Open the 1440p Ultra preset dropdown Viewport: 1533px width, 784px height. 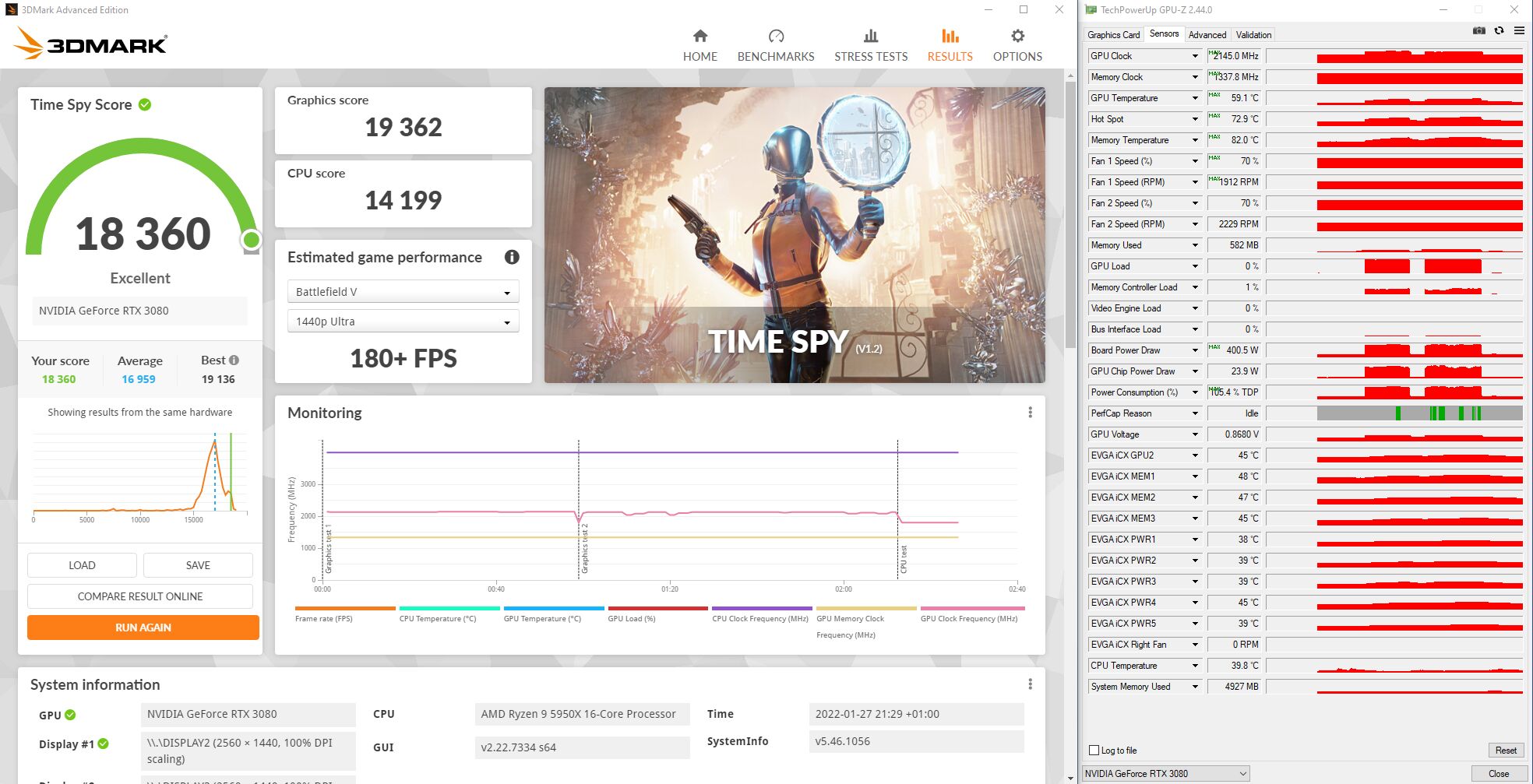pos(403,322)
